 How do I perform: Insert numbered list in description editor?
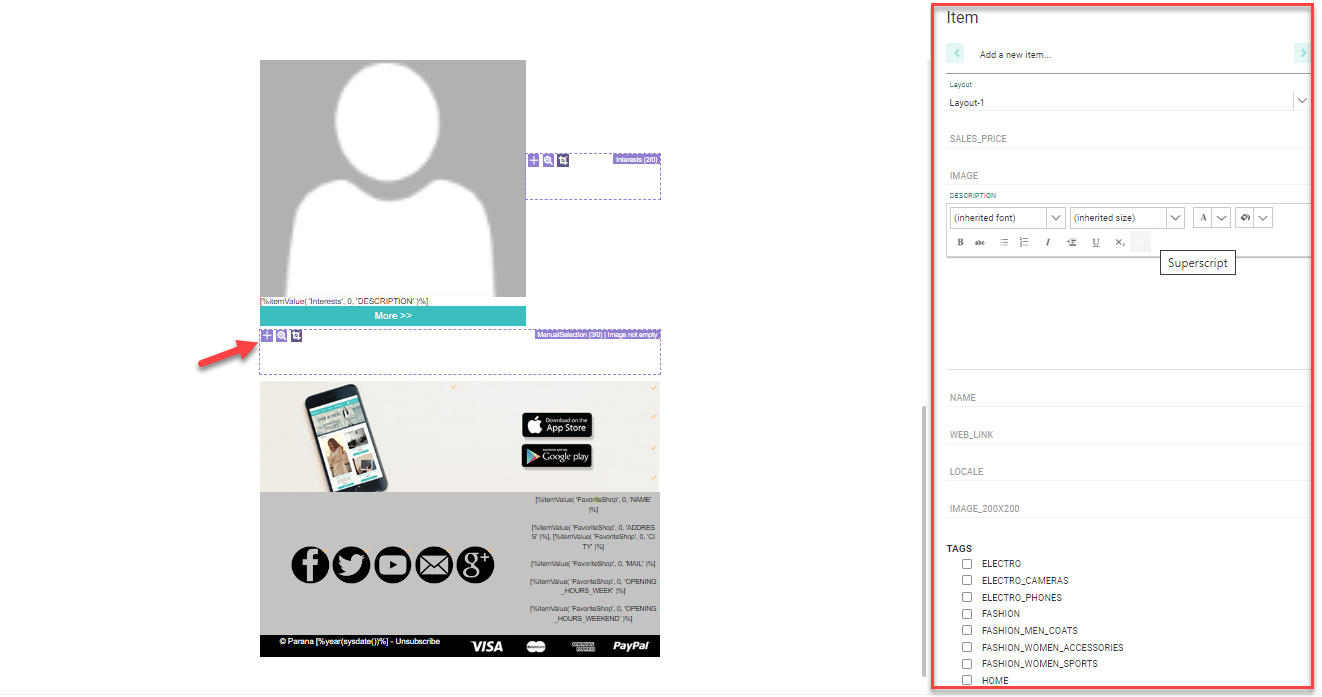1024,242
